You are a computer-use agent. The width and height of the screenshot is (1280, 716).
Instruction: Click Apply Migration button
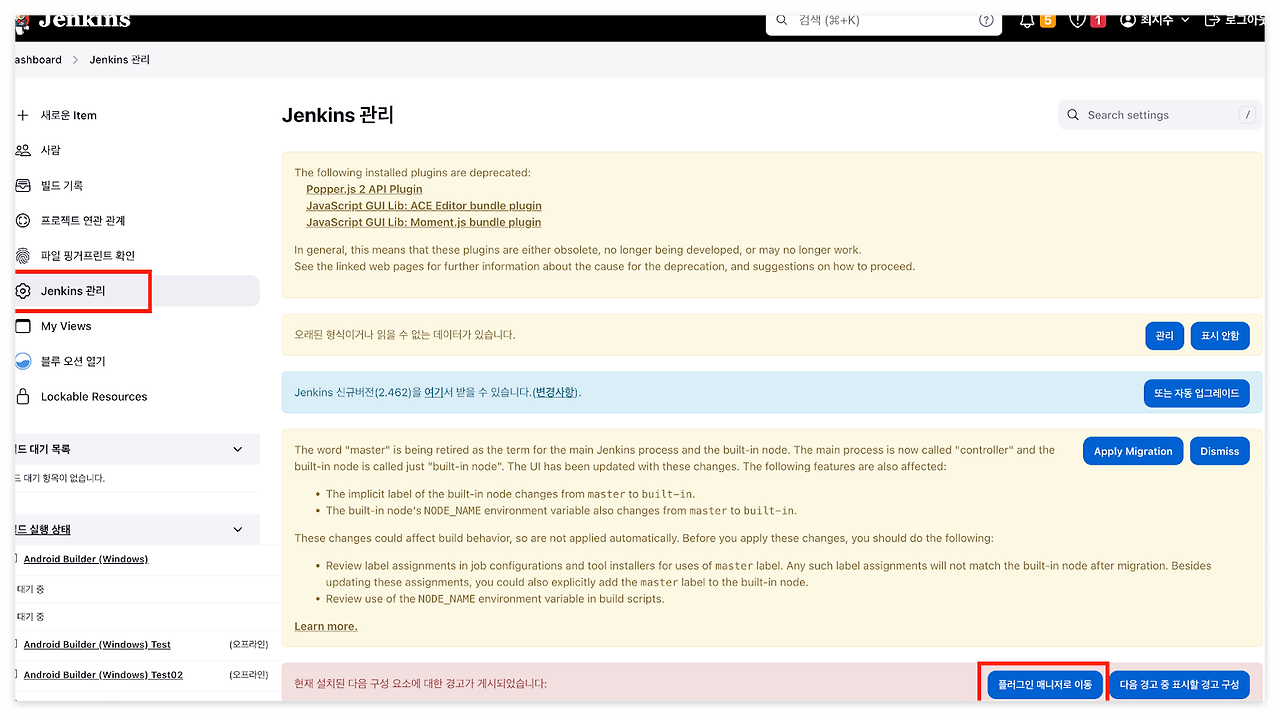[x=1133, y=451]
